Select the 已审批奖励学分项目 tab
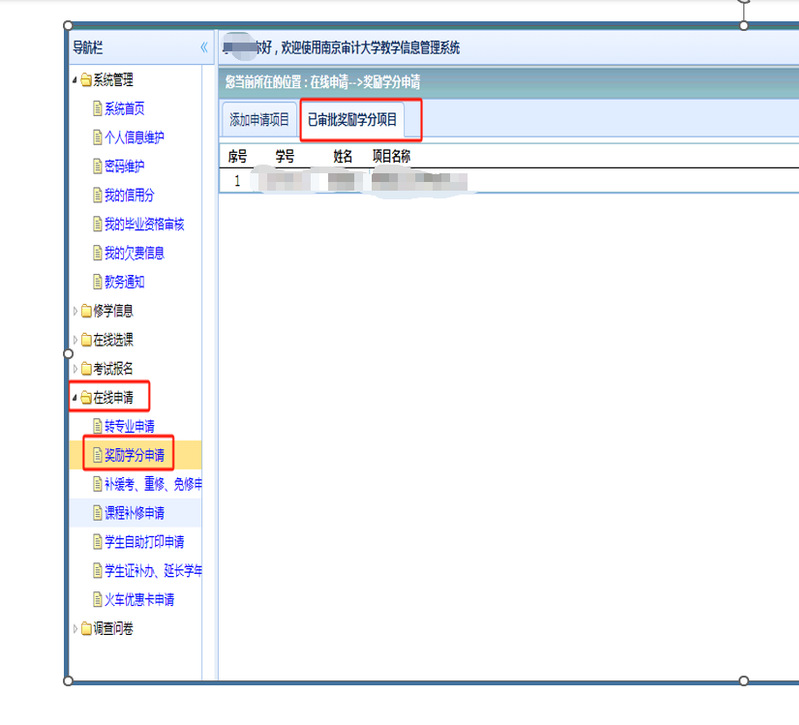This screenshot has width=799, height=725. tap(352, 120)
